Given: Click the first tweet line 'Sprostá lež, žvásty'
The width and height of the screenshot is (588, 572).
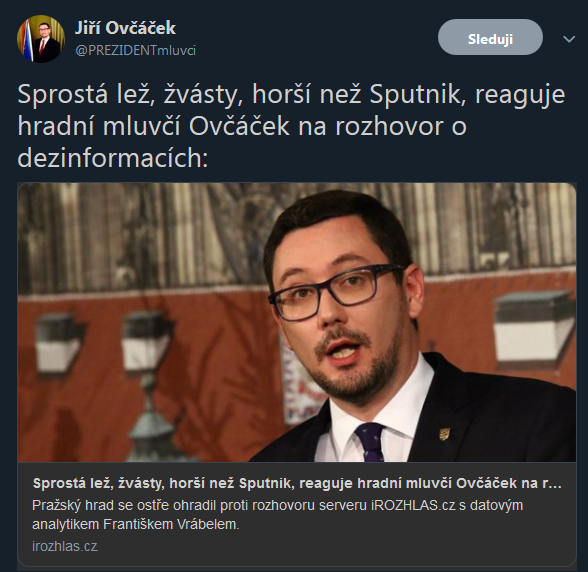Looking at the screenshot, I should [291, 95].
